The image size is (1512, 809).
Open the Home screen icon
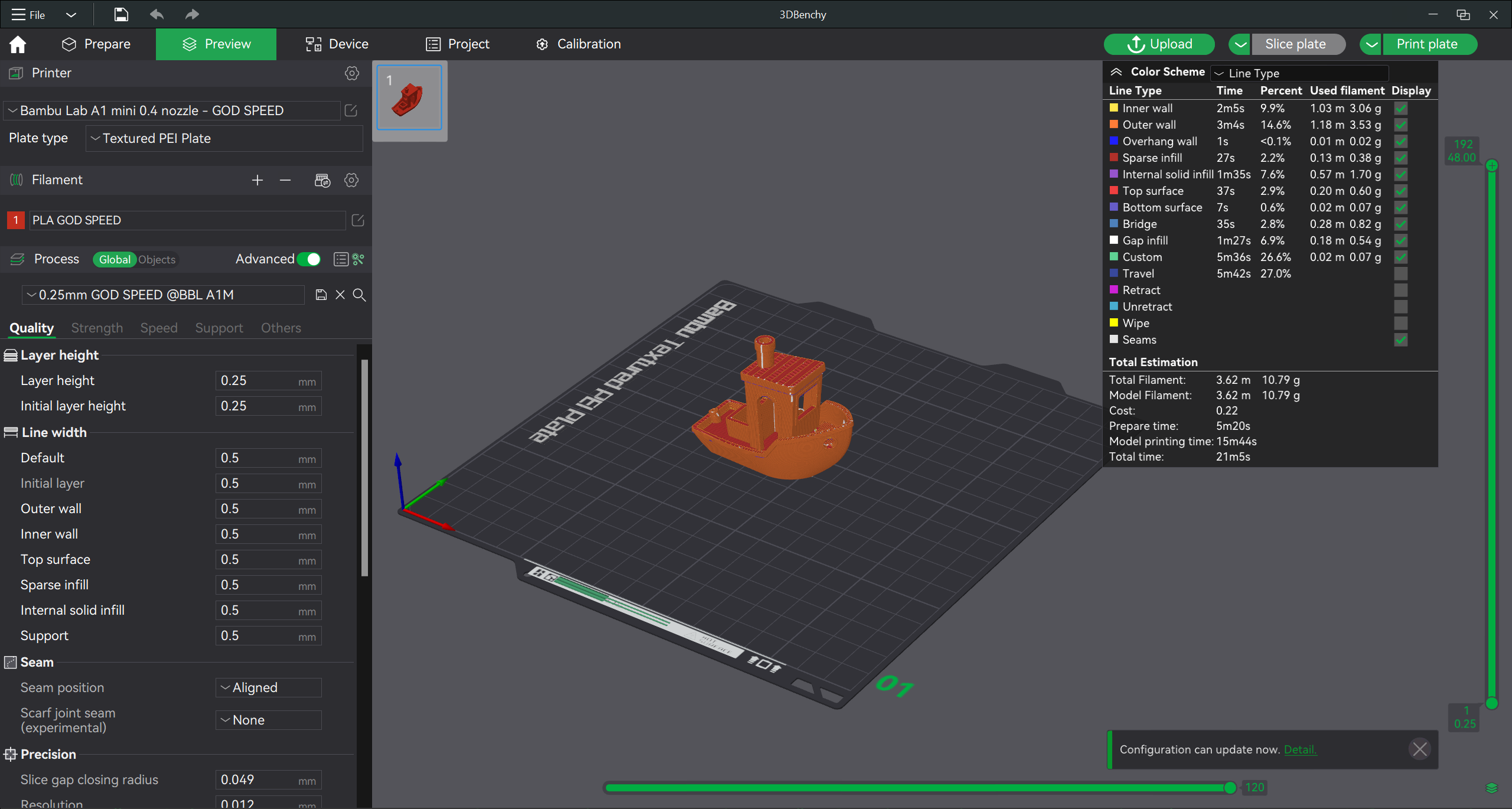click(18, 44)
